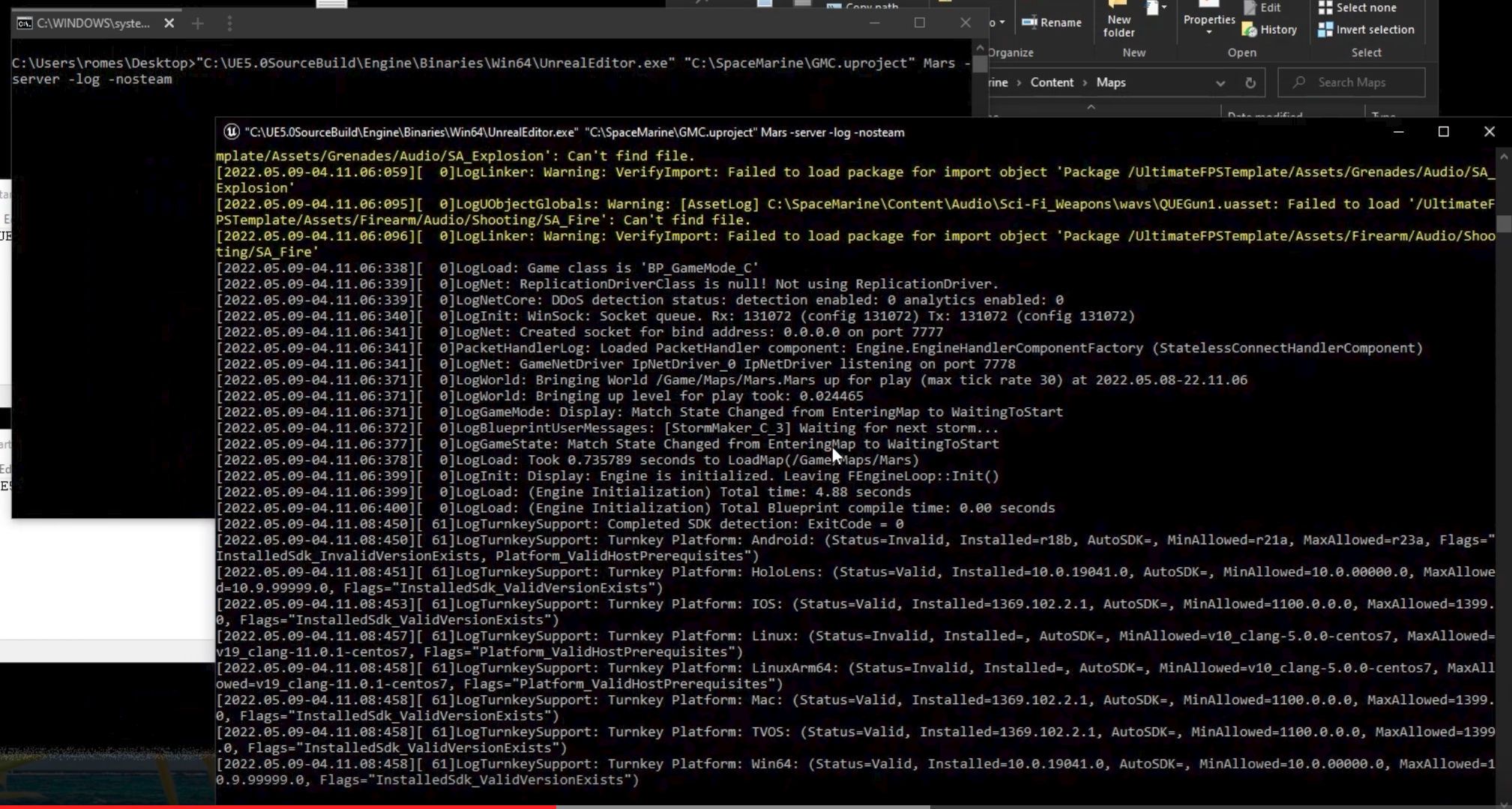Click the "DDoS detection status" log line
Viewport: 1512px width, 809px height.
point(639,300)
